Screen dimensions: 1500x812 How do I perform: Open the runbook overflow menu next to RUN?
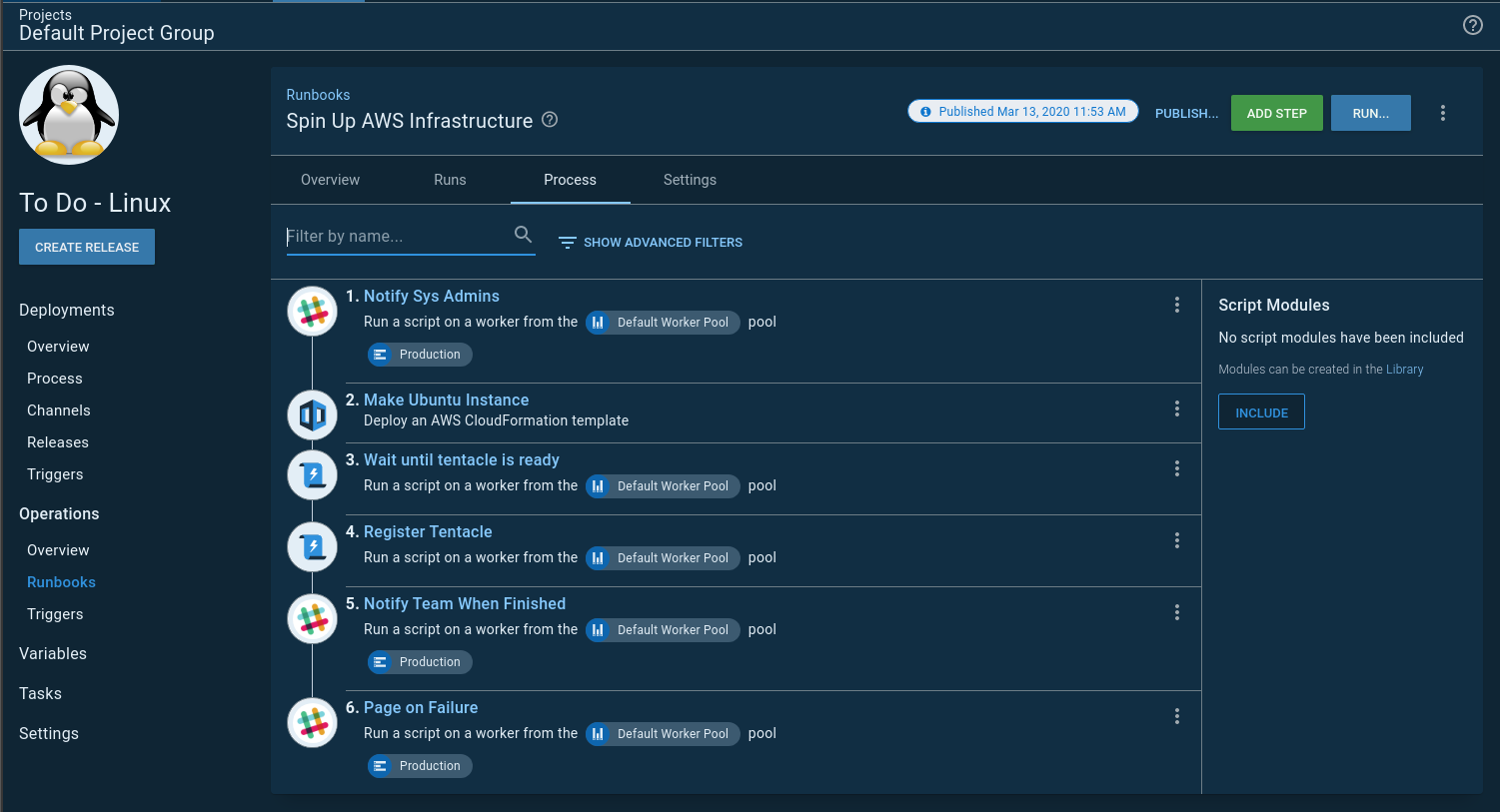pos(1442,113)
